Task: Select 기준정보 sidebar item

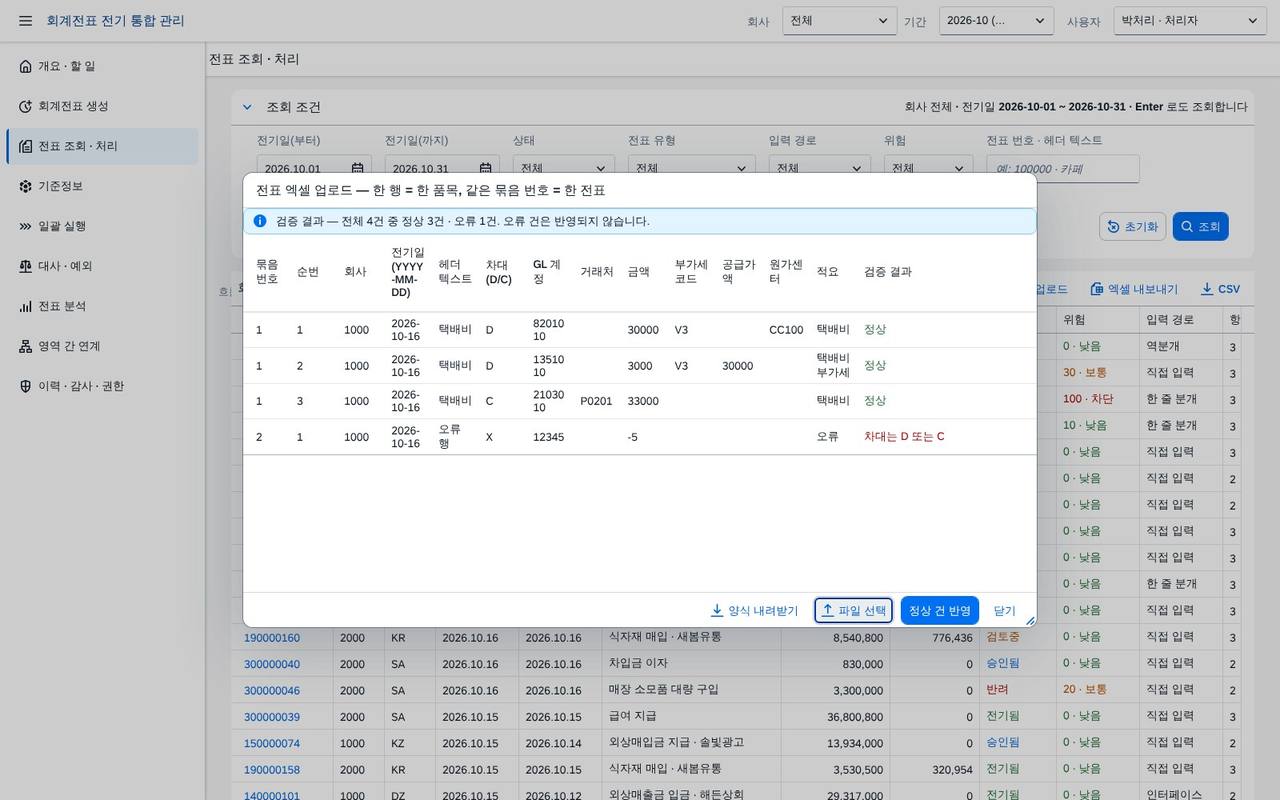Action: pyautogui.click(x=102, y=186)
